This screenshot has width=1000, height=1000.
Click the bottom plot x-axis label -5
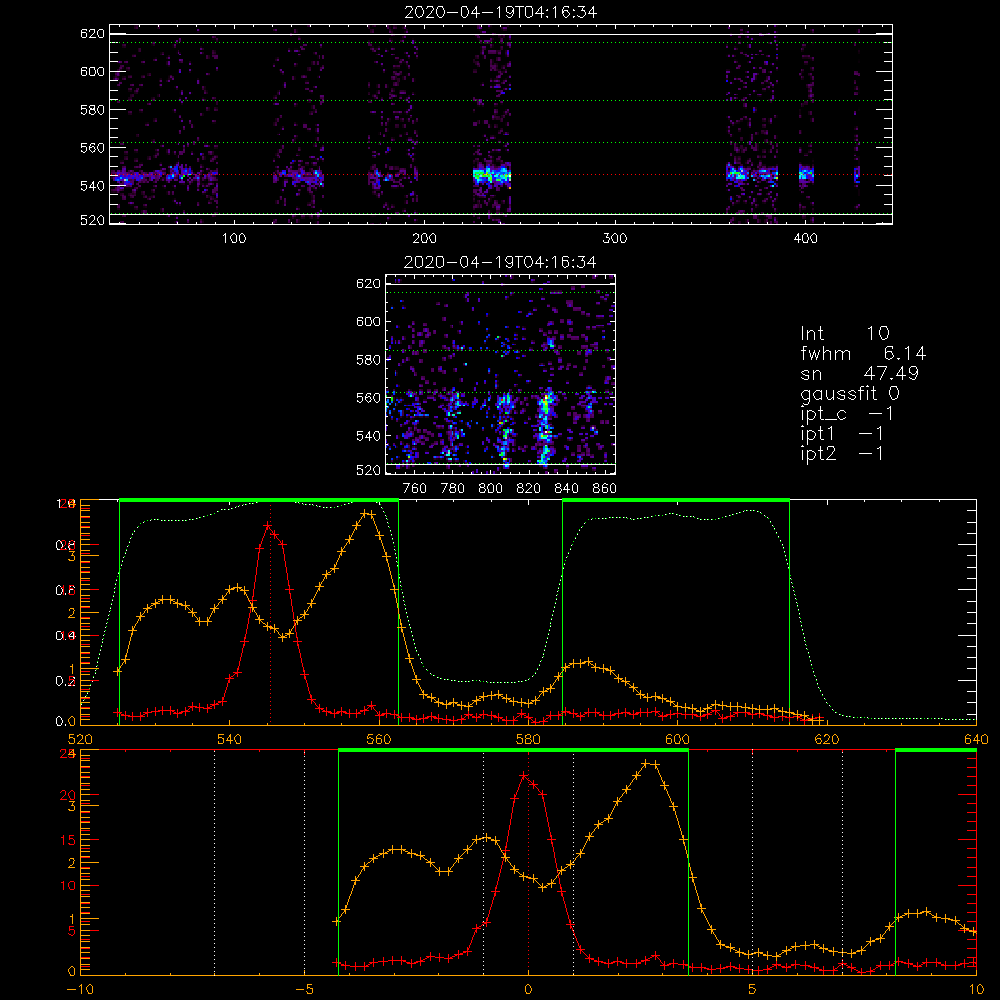[304, 990]
